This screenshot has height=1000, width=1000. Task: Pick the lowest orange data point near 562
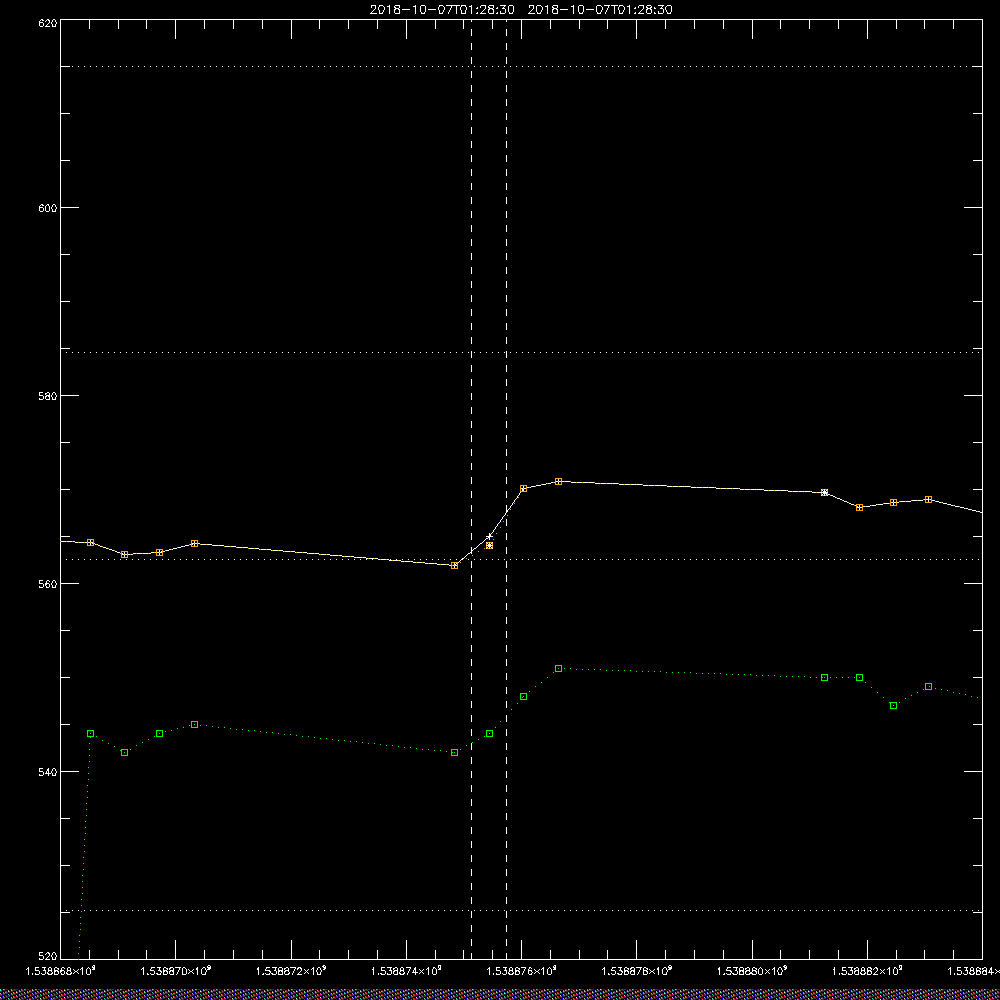[x=454, y=566]
